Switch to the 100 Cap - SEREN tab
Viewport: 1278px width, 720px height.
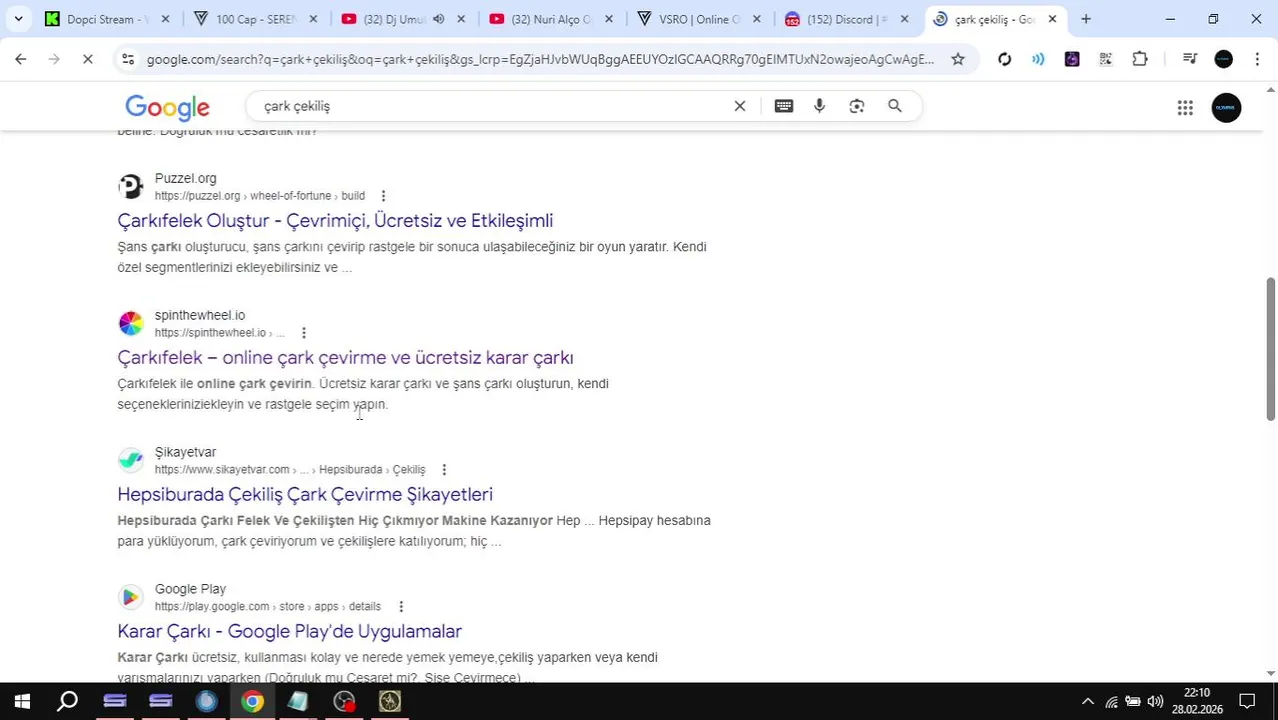point(256,19)
